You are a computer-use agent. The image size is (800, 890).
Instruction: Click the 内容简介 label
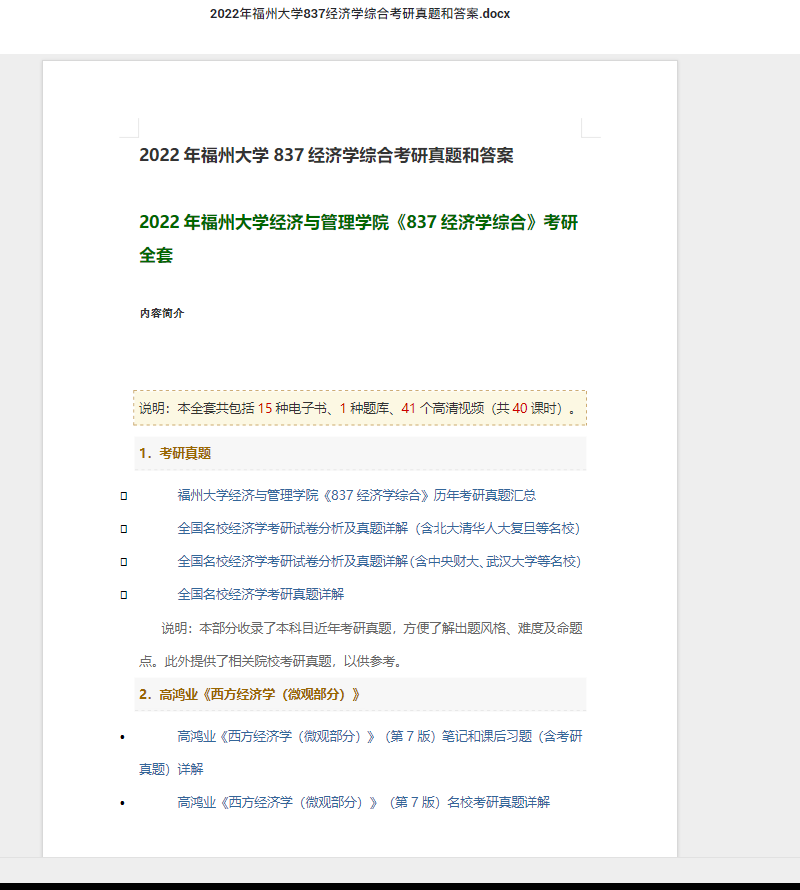click(x=162, y=313)
